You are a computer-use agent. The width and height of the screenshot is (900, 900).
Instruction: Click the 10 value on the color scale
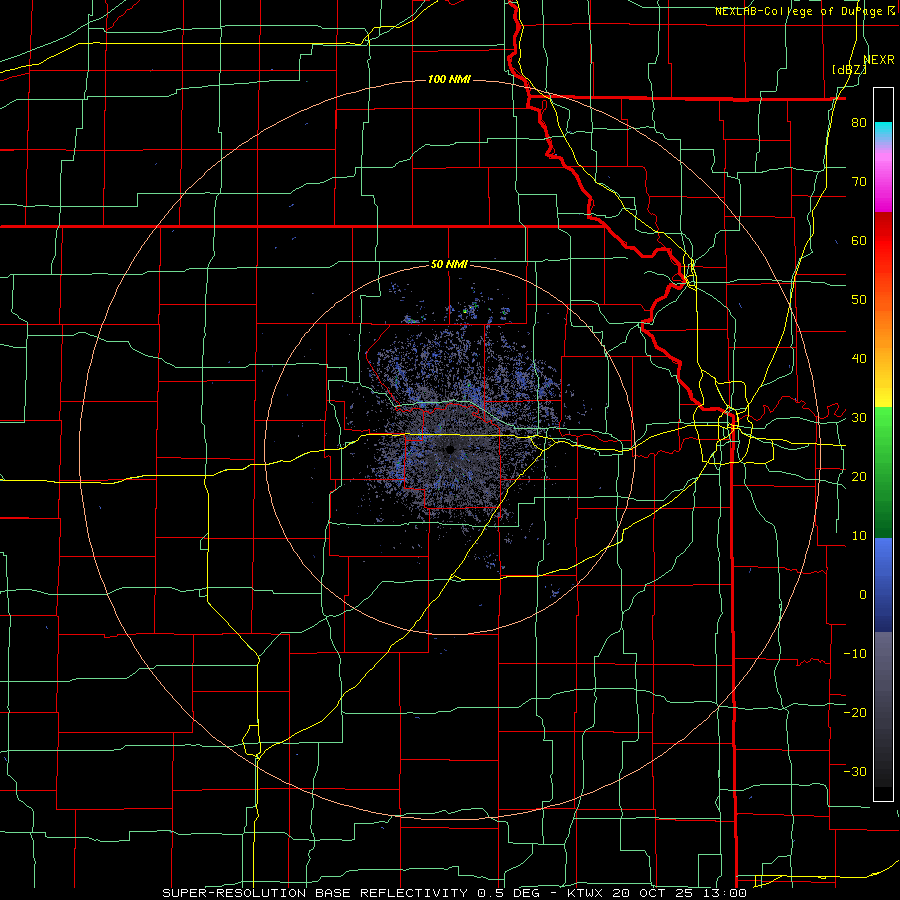pos(859,536)
